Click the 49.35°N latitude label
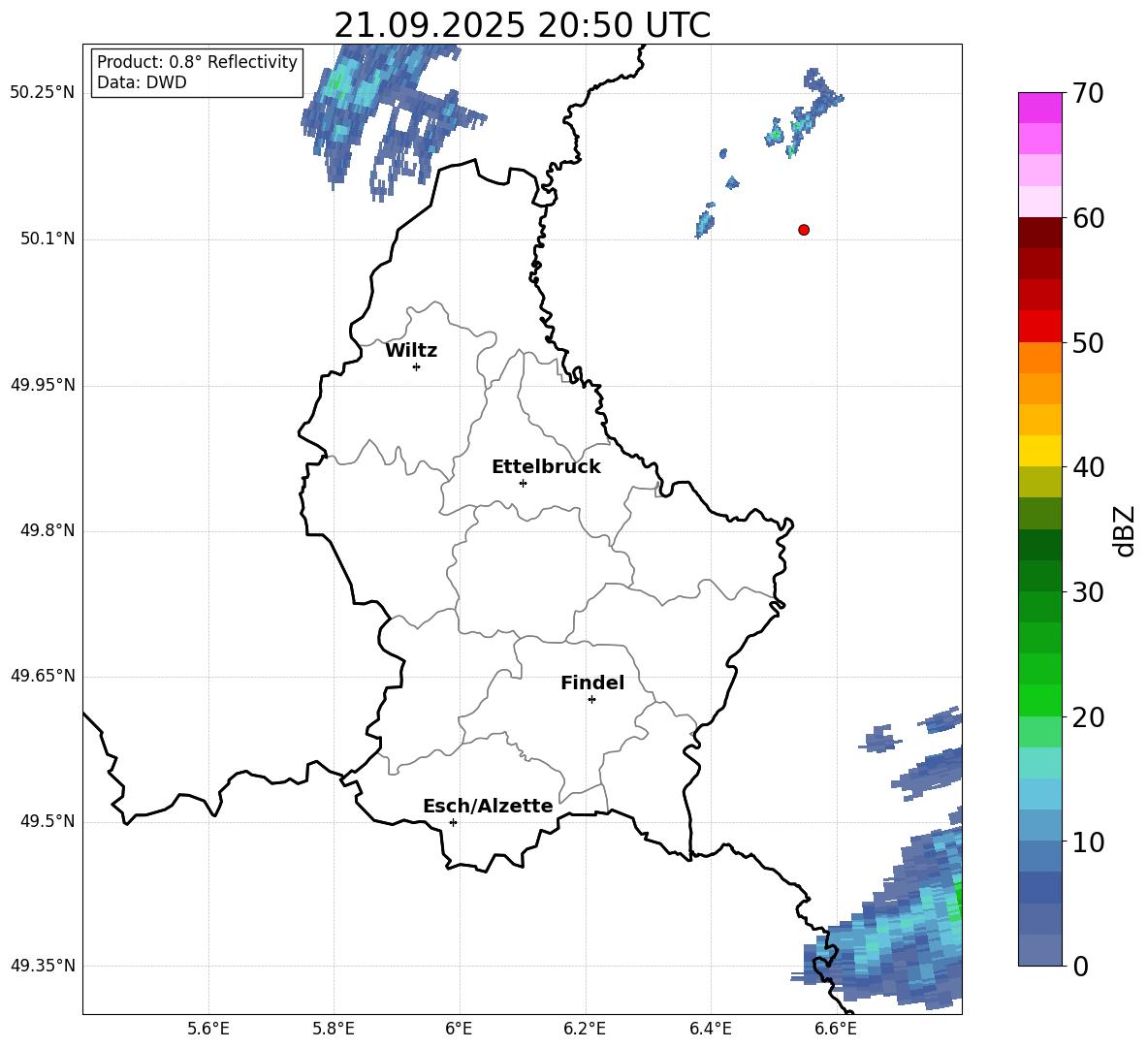The height and width of the screenshot is (1048, 1148). (43, 966)
